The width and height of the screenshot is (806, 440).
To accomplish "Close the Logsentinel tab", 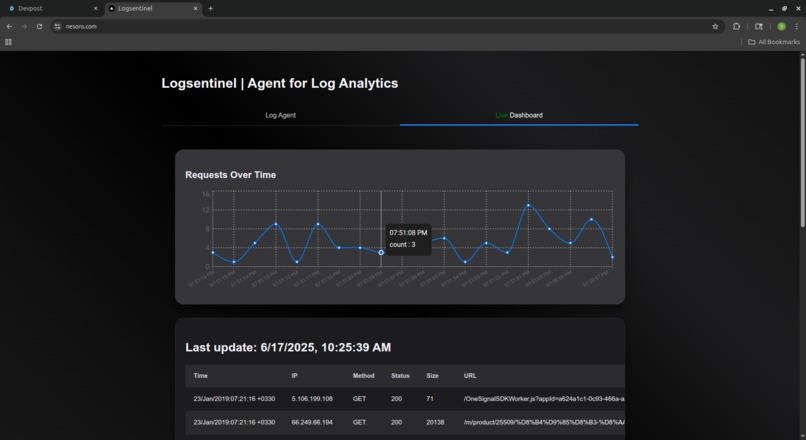I will [x=195, y=9].
